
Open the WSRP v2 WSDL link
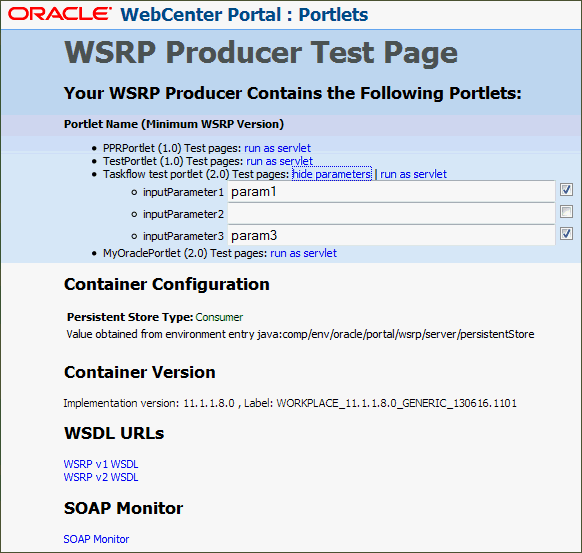(x=101, y=477)
